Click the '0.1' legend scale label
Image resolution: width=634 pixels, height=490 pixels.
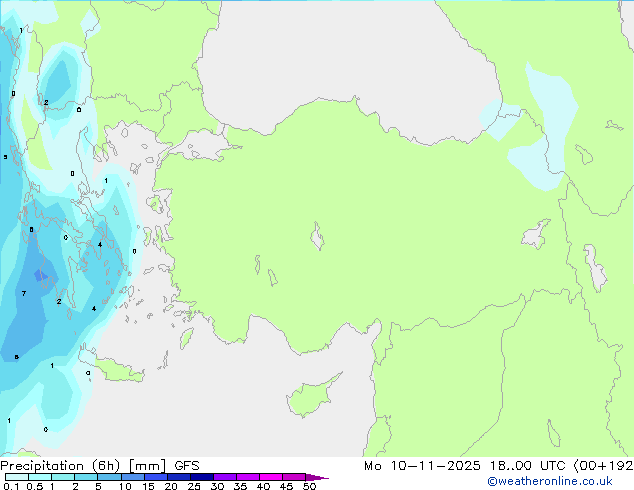(11, 486)
